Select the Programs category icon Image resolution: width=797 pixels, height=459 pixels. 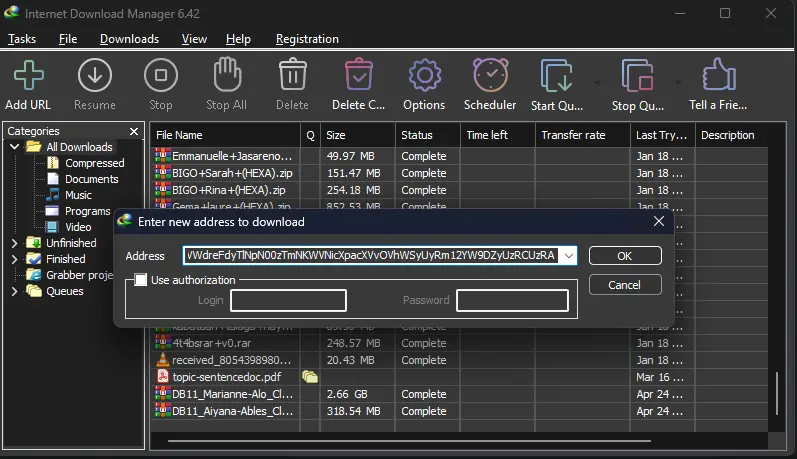[52, 210]
